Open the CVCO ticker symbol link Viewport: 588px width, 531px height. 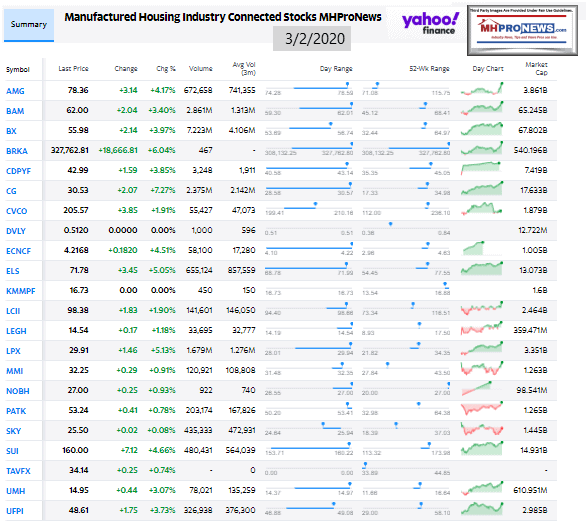pos(16,211)
